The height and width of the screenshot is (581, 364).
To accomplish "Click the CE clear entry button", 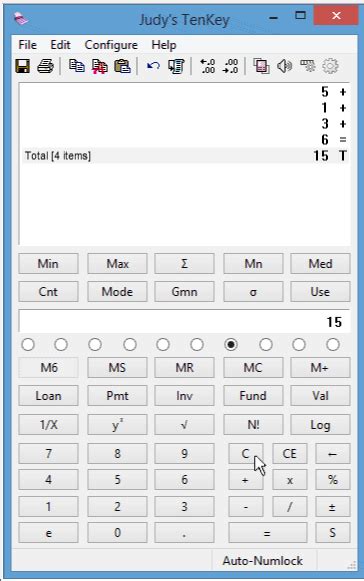I will tap(290, 454).
